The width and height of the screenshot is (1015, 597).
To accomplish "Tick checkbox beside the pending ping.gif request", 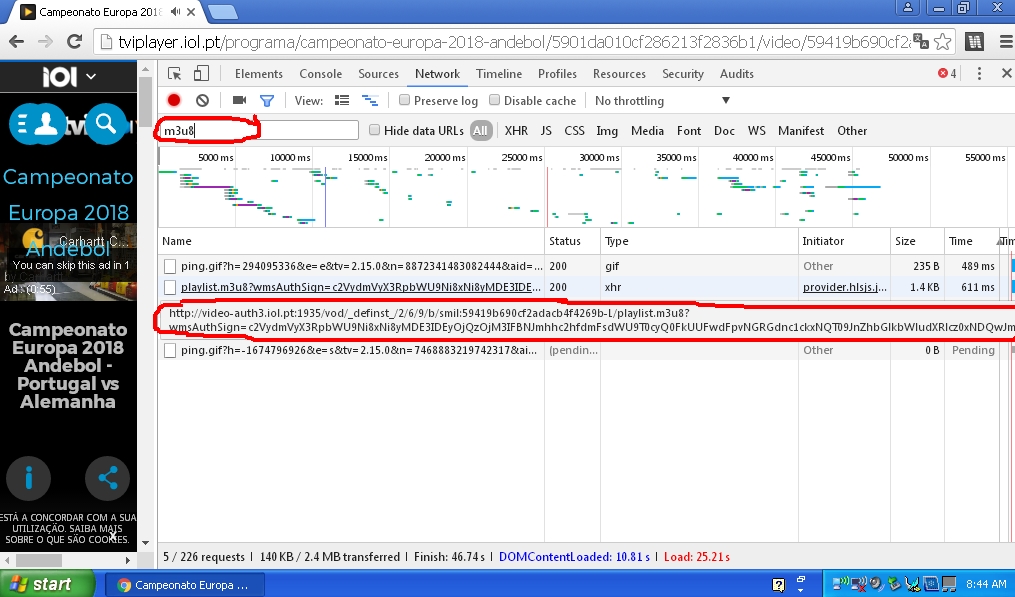I will pos(170,350).
